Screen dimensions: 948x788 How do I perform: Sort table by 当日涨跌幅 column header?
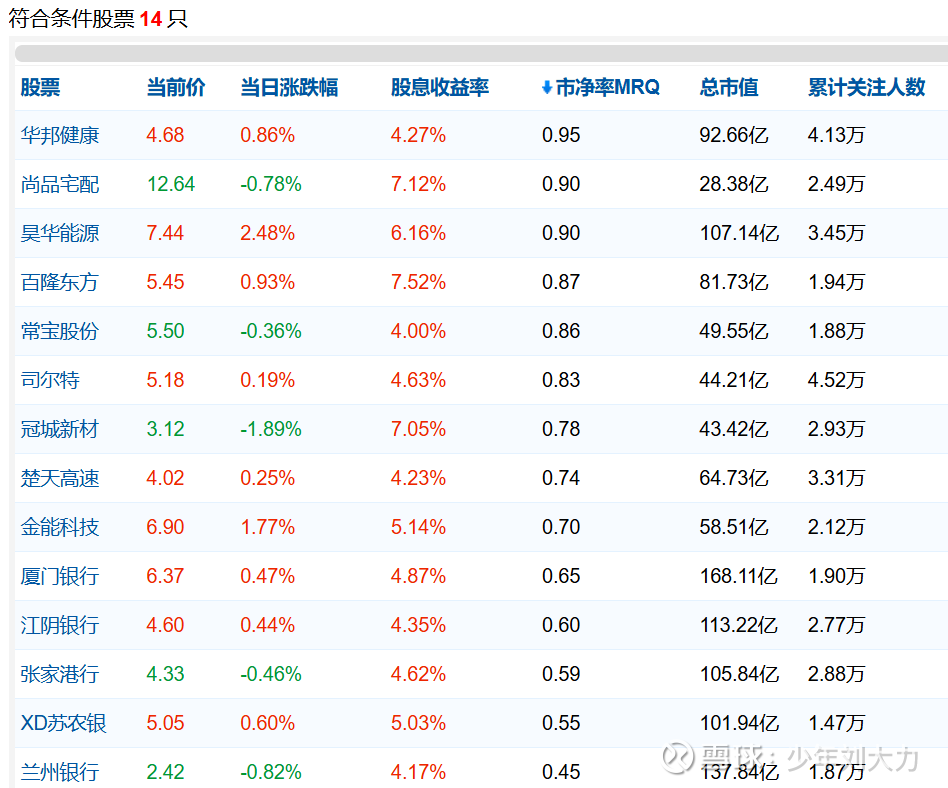(289, 87)
